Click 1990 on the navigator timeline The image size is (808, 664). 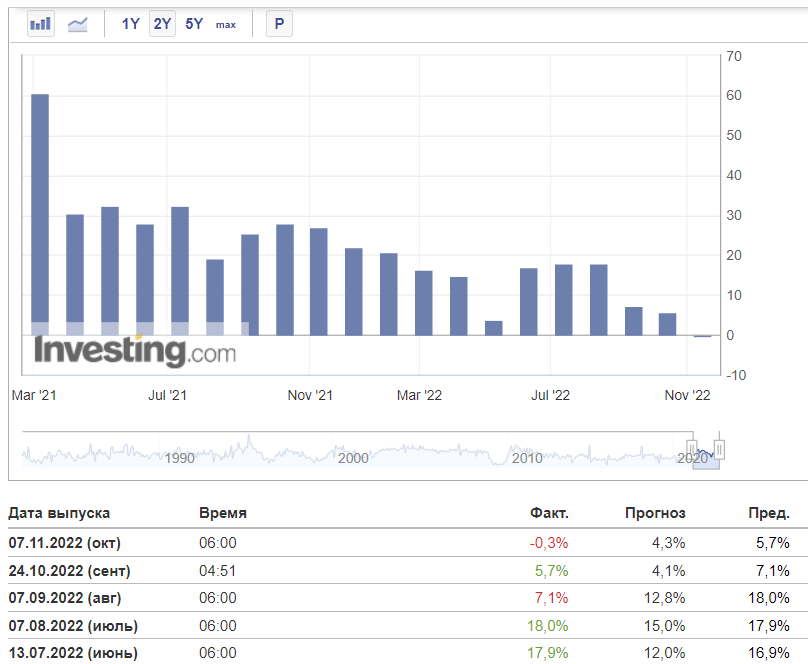(x=179, y=458)
